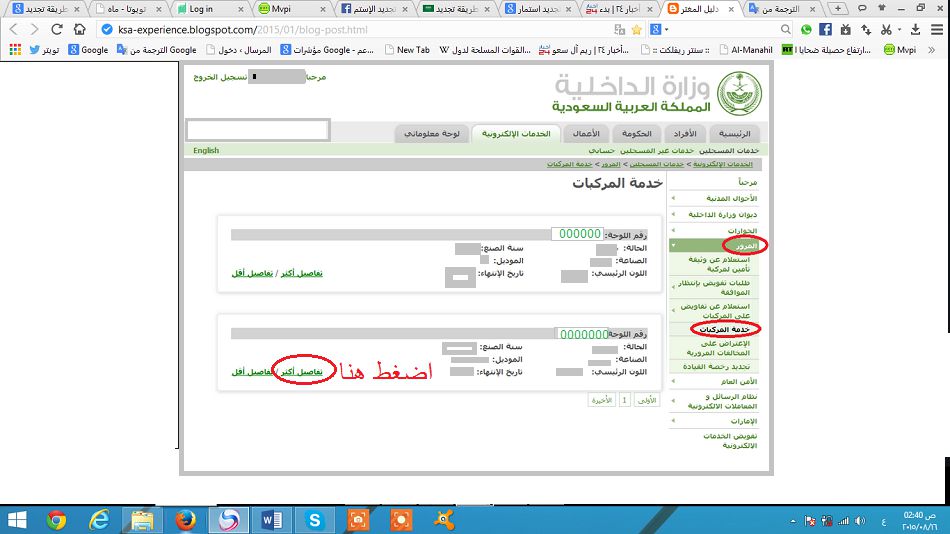This screenshot has width=950, height=534.
Task: Expand the الأمن العام sidebar section
Action: point(738,381)
